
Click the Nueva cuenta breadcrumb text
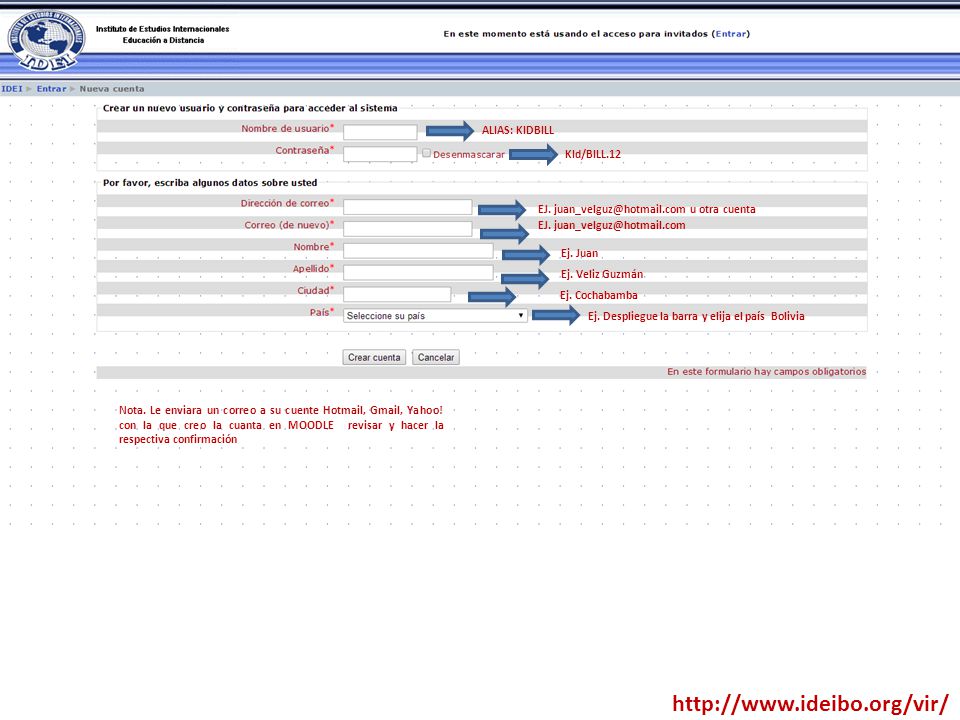coord(112,89)
